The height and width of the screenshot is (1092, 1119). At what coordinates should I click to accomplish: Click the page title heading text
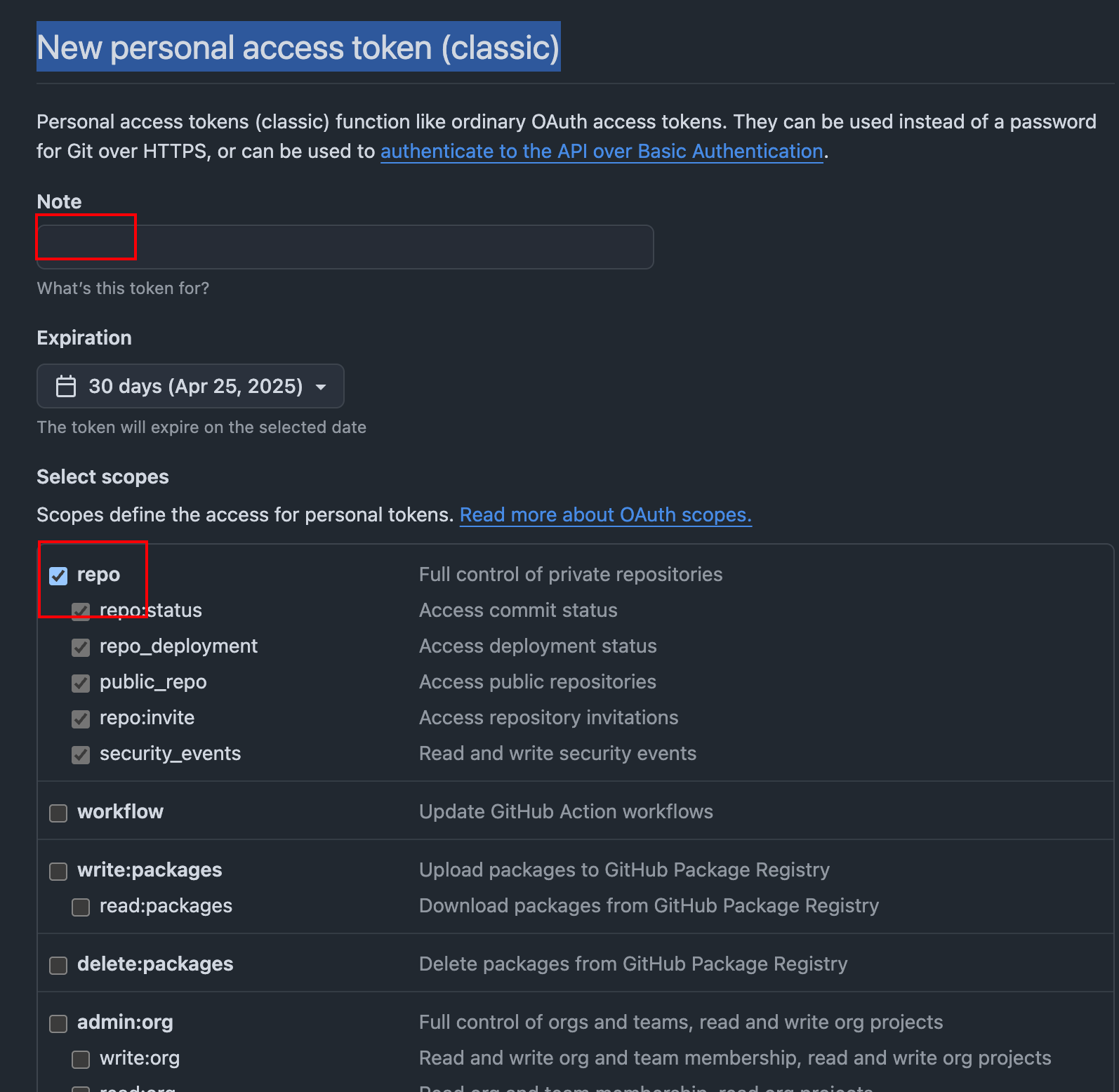tap(298, 48)
